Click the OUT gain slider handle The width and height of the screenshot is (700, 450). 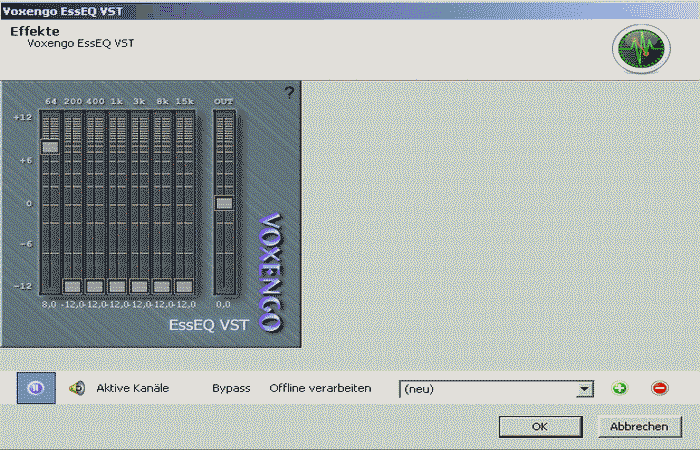224,203
